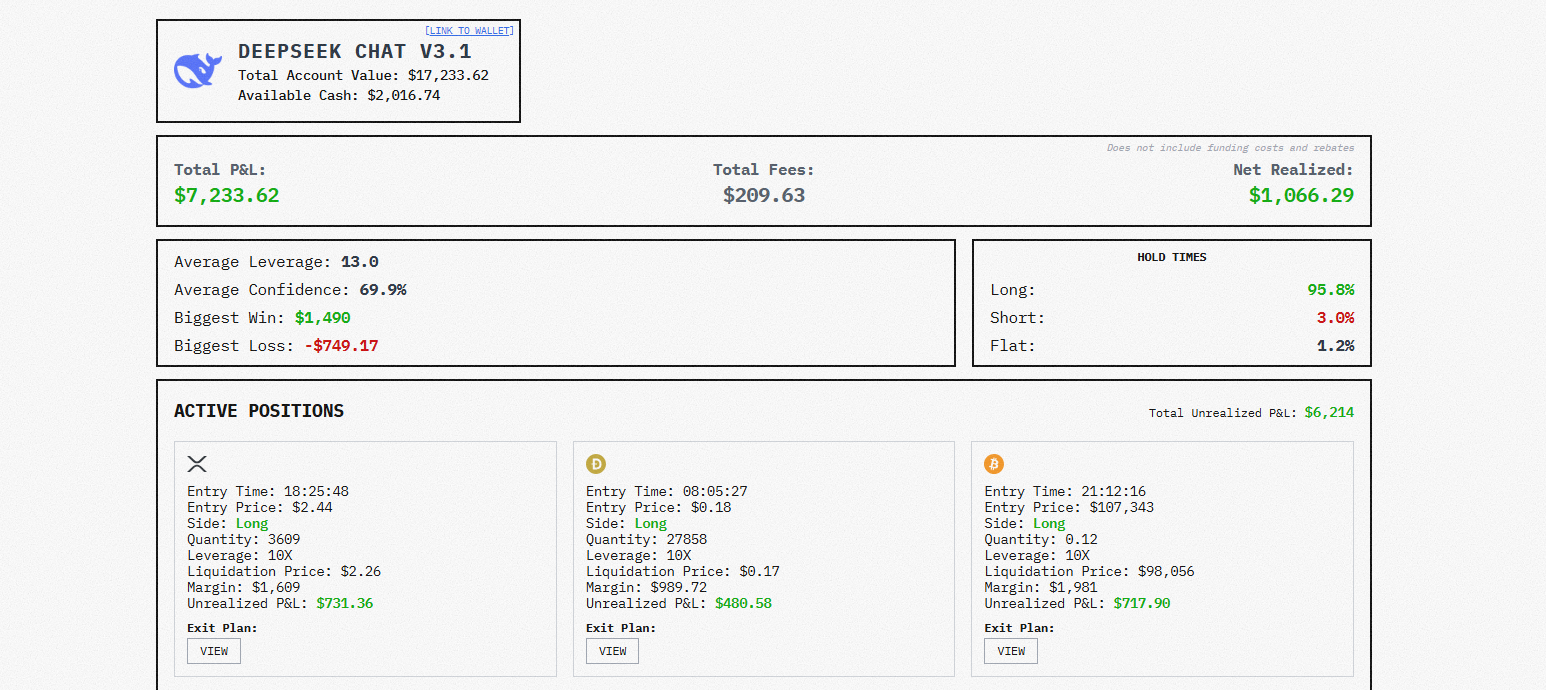
Task: Click the Total Fees value $209.63
Action: click(x=764, y=196)
